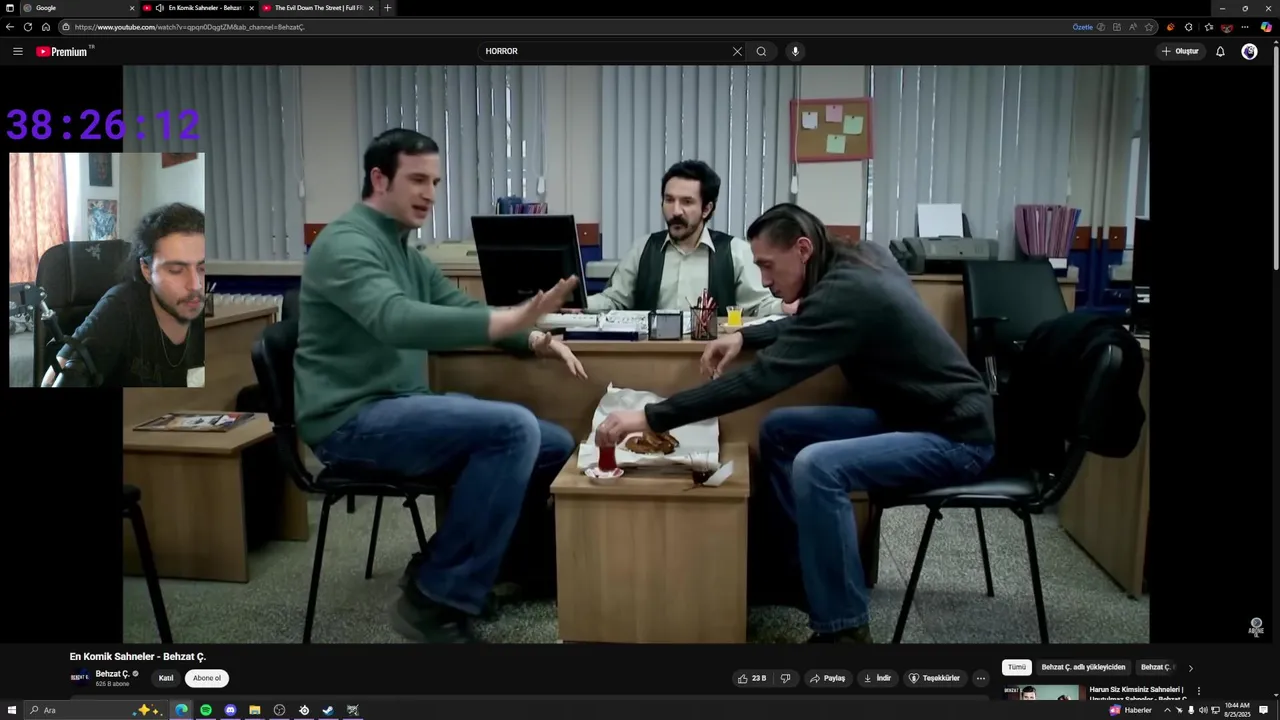Select the Tümü filter chip
The image size is (1280, 720).
coord(1017,667)
